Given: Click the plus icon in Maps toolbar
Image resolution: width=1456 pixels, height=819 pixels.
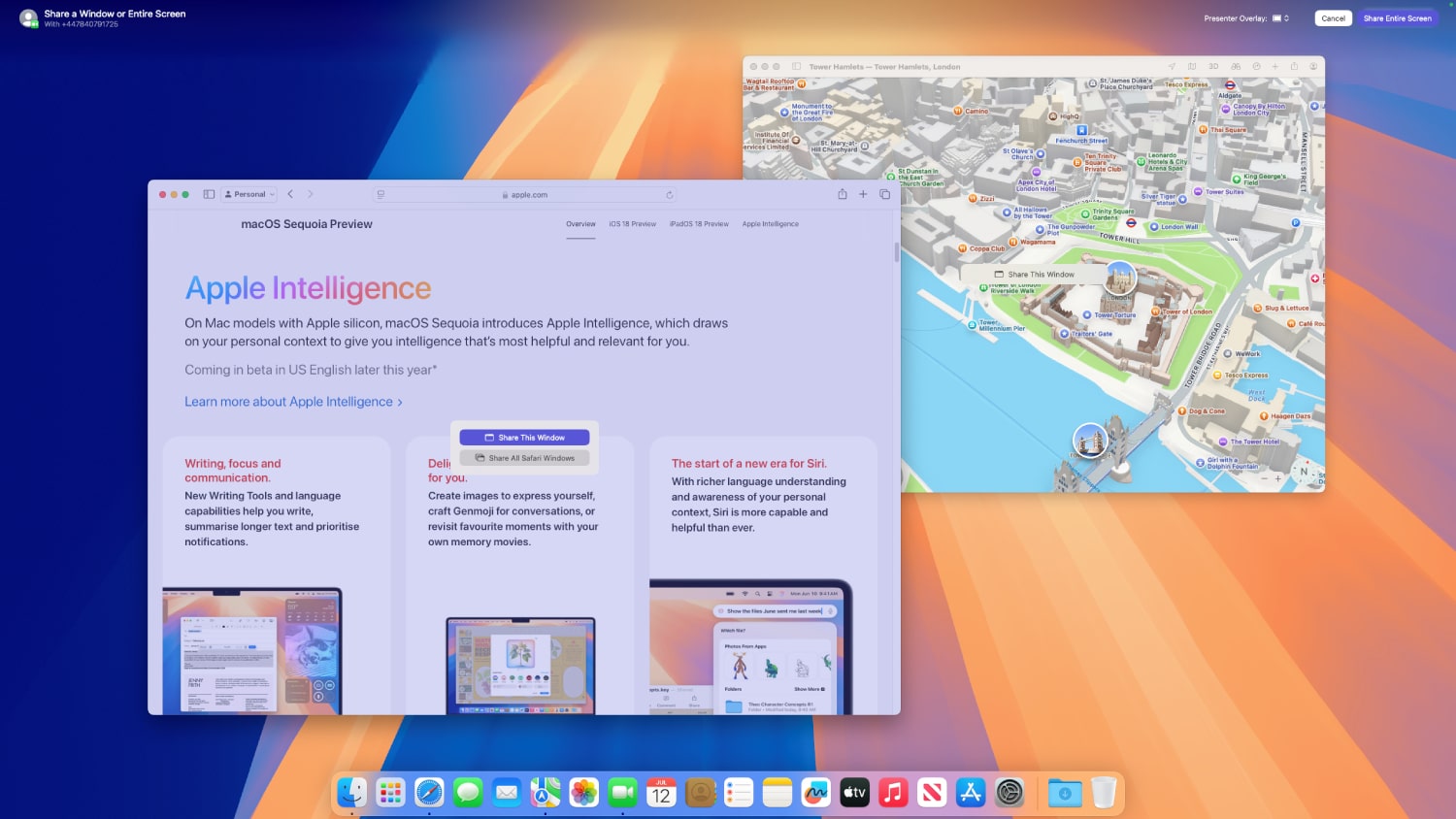Looking at the screenshot, I should (x=1275, y=67).
